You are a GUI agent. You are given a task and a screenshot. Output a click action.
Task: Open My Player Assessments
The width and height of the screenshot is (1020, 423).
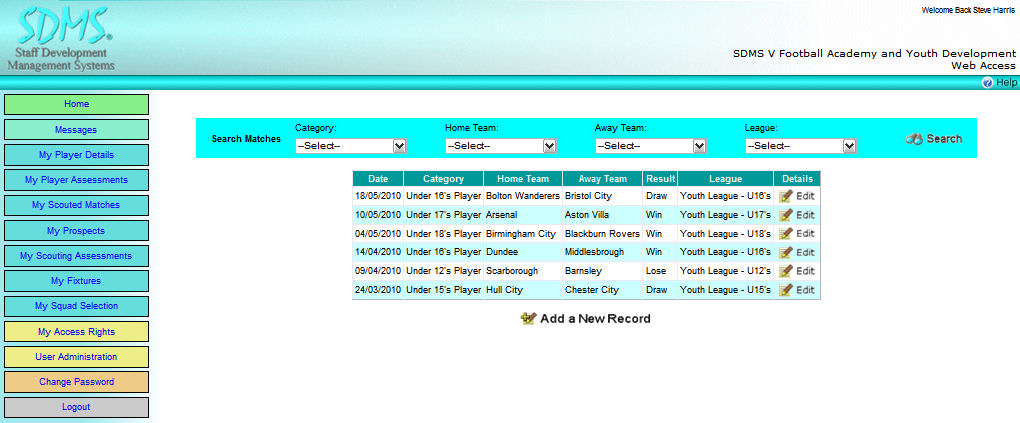click(76, 180)
